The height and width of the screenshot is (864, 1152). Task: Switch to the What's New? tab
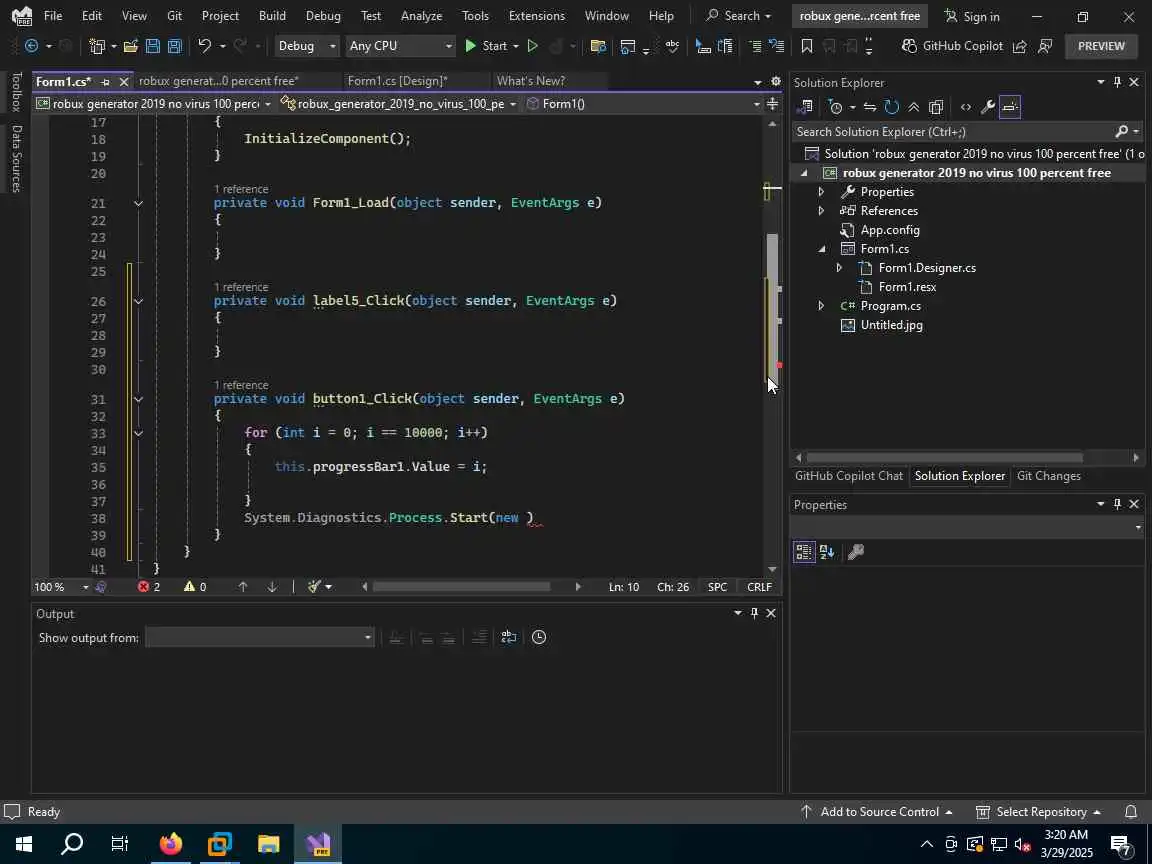[531, 81]
